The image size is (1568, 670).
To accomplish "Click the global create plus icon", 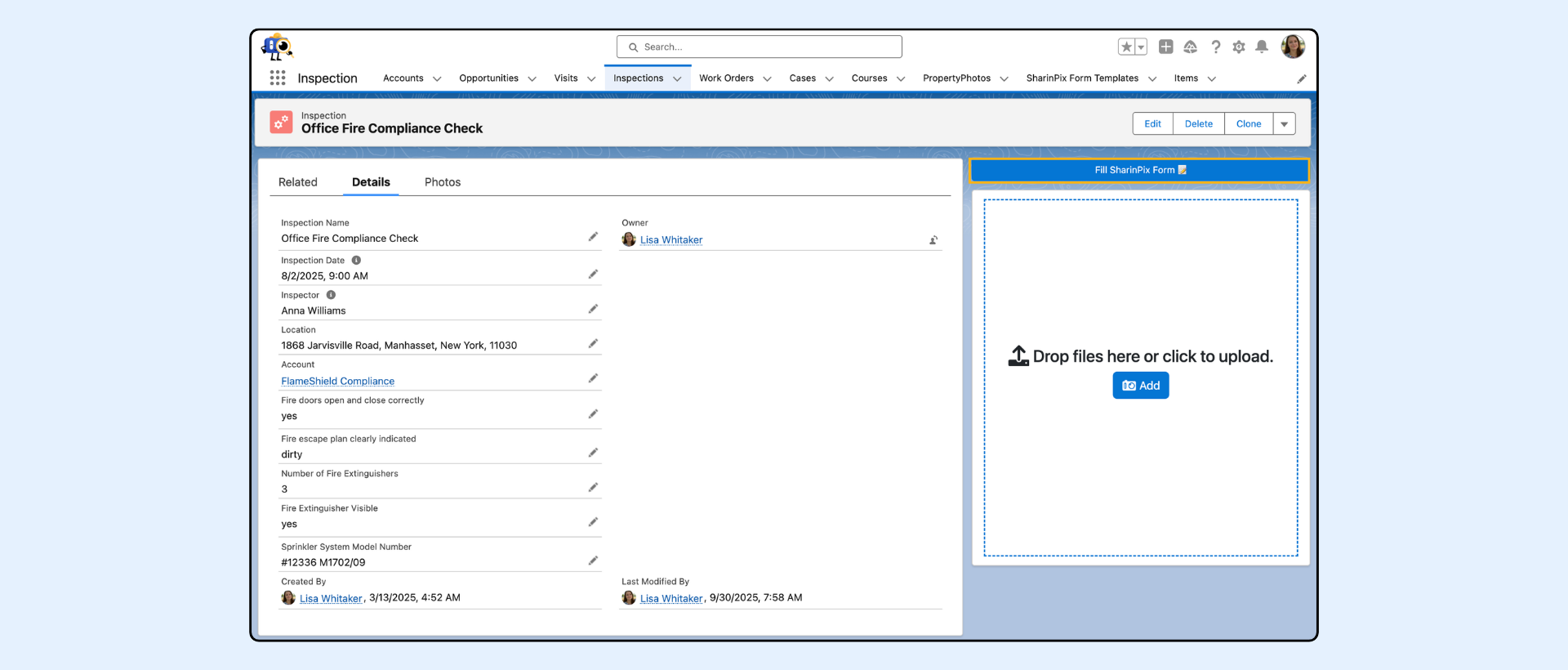I will 1165,47.
